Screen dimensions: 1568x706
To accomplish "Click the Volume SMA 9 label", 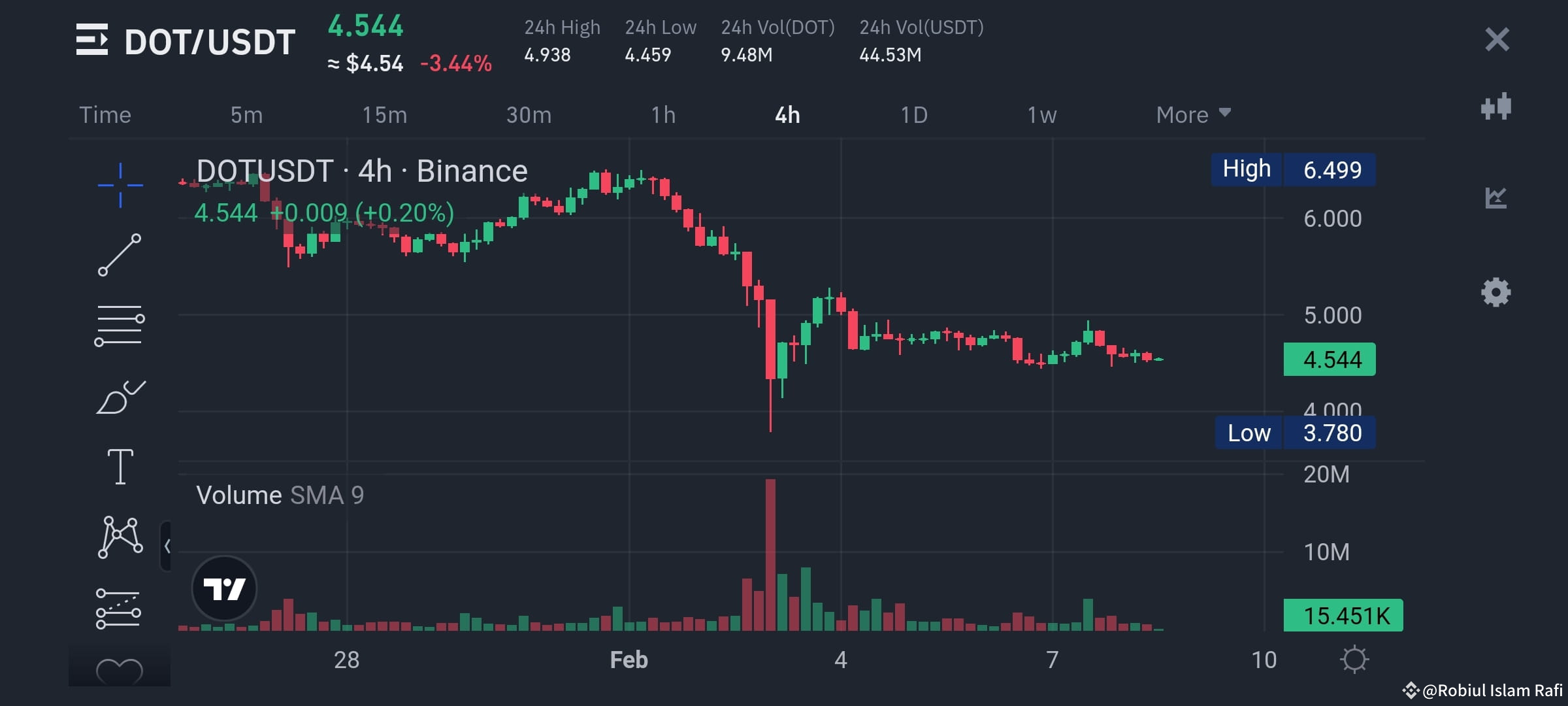I will (281, 495).
